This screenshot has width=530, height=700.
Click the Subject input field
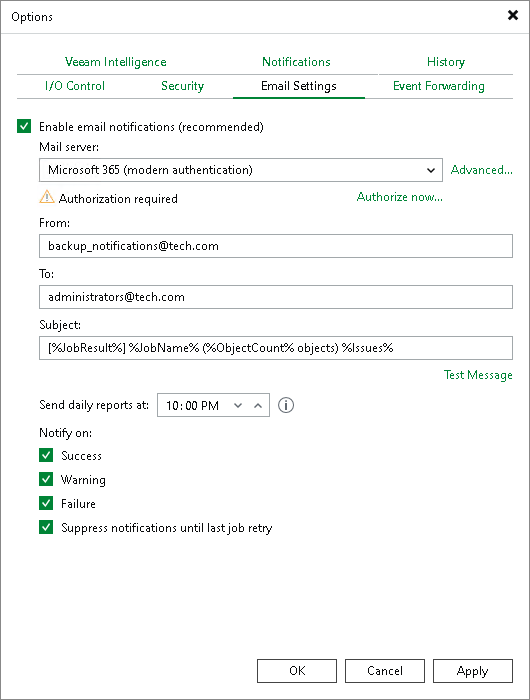coord(276,348)
